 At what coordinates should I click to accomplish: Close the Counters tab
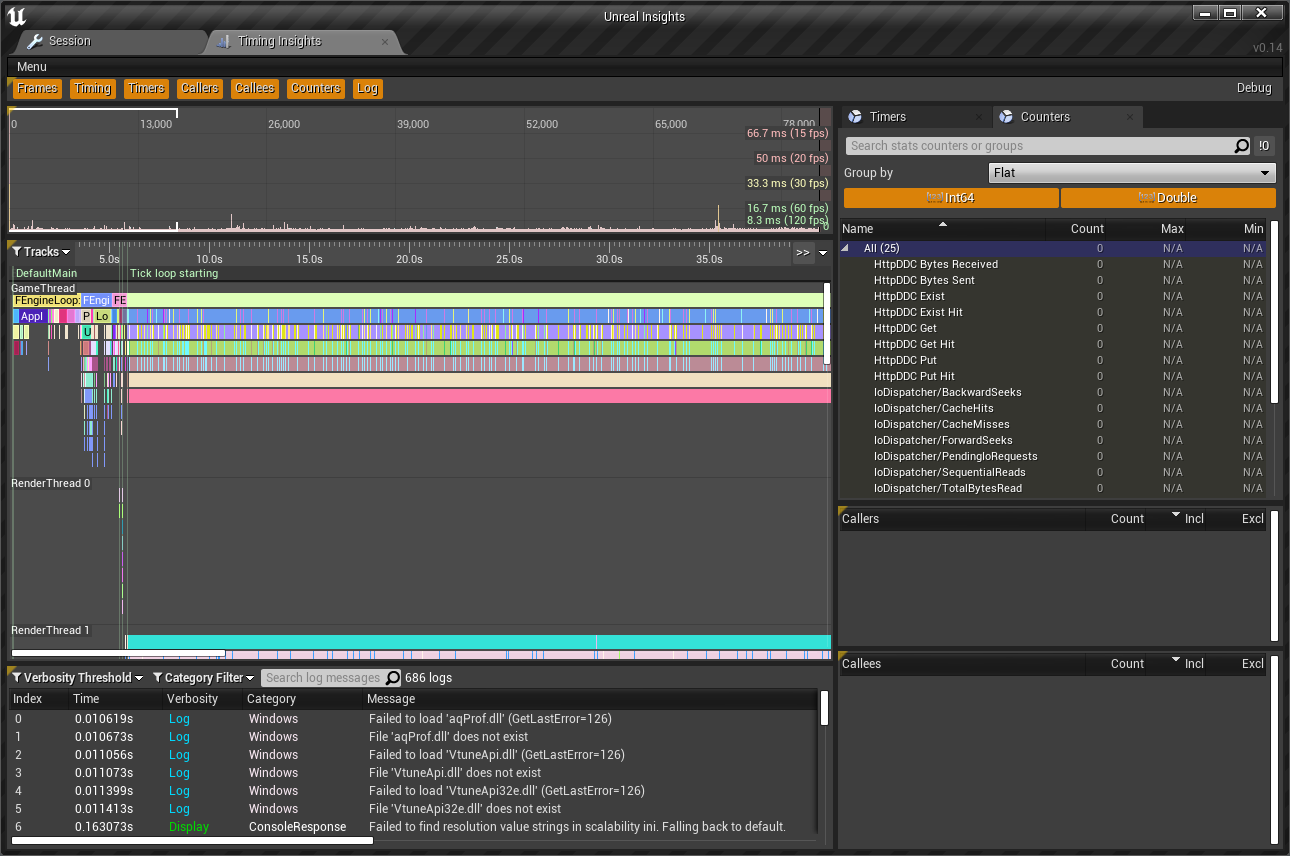1130,117
